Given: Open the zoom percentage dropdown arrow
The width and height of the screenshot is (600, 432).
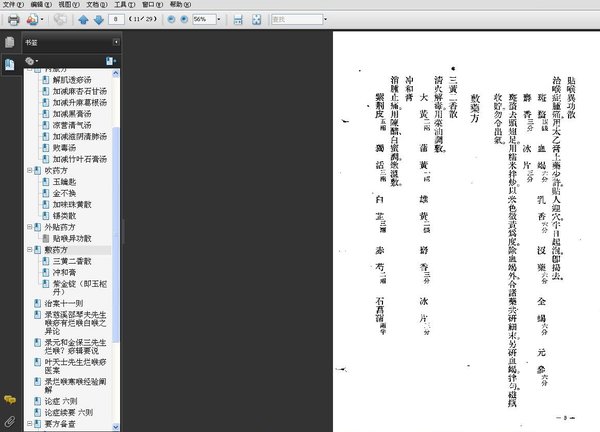Looking at the screenshot, I should tap(219, 19).
